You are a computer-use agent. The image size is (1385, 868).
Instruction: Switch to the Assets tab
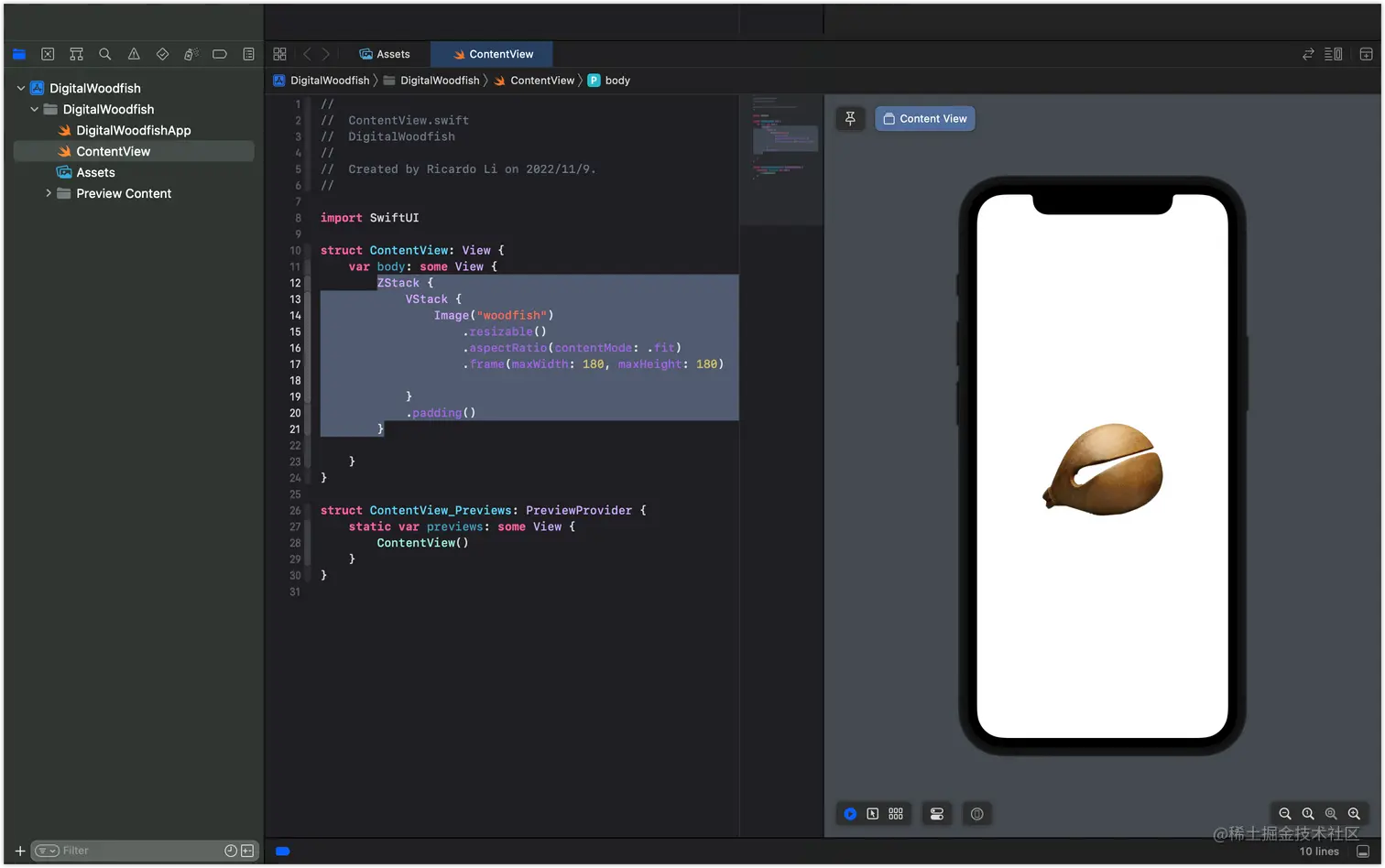[x=385, y=54]
